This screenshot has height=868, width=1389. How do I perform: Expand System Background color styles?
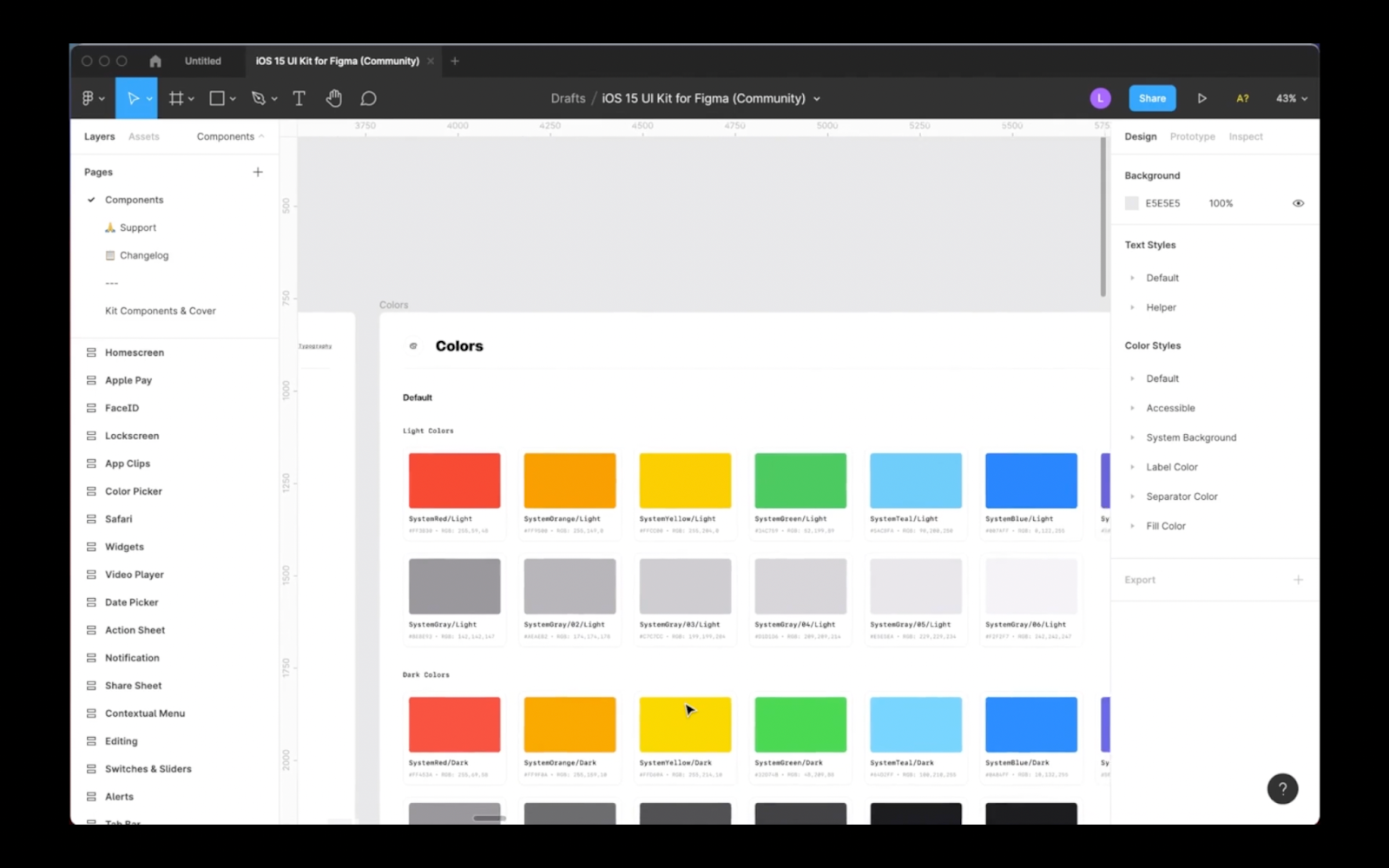(x=1132, y=437)
